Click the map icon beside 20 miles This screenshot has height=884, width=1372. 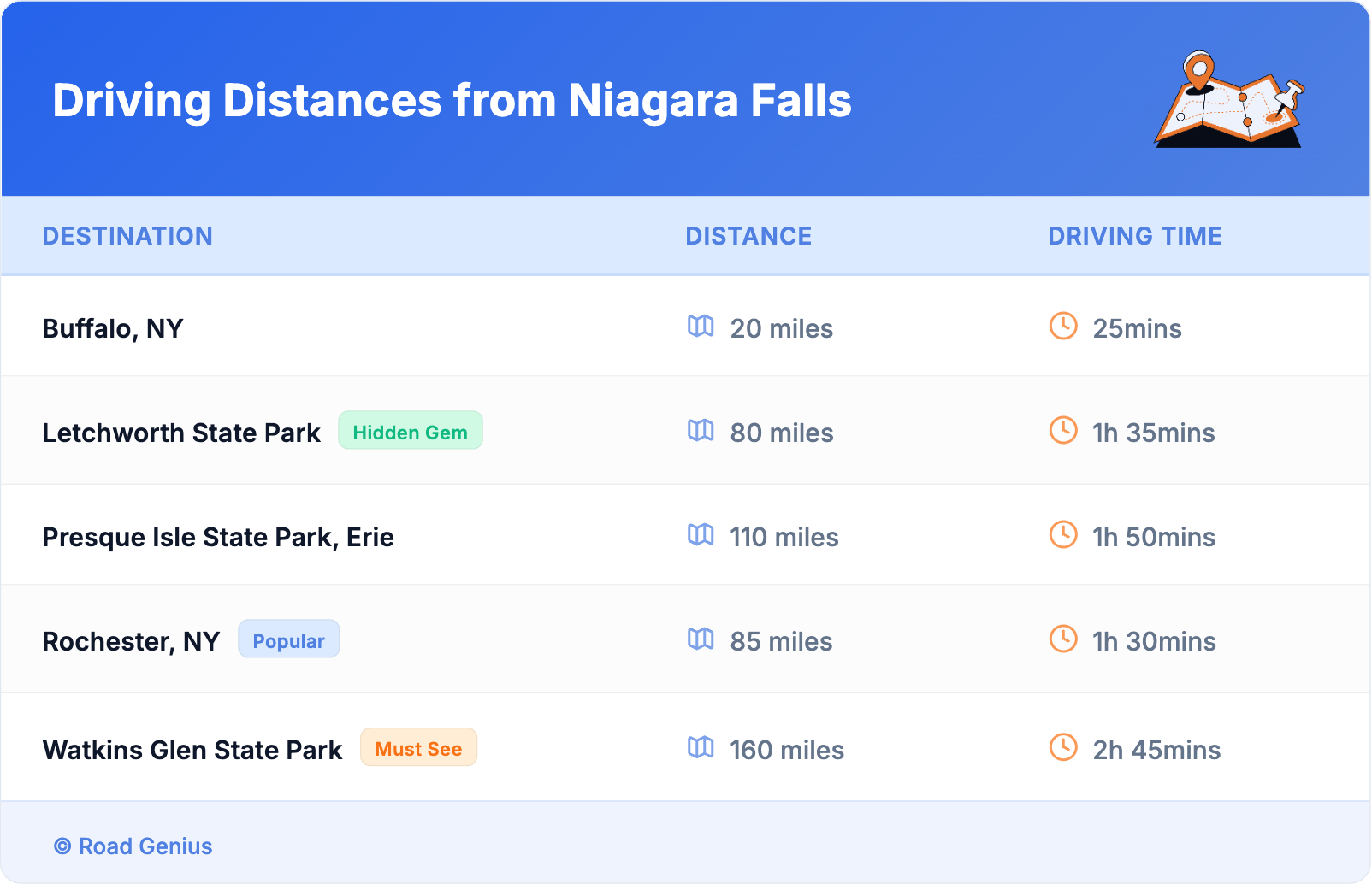[701, 327]
